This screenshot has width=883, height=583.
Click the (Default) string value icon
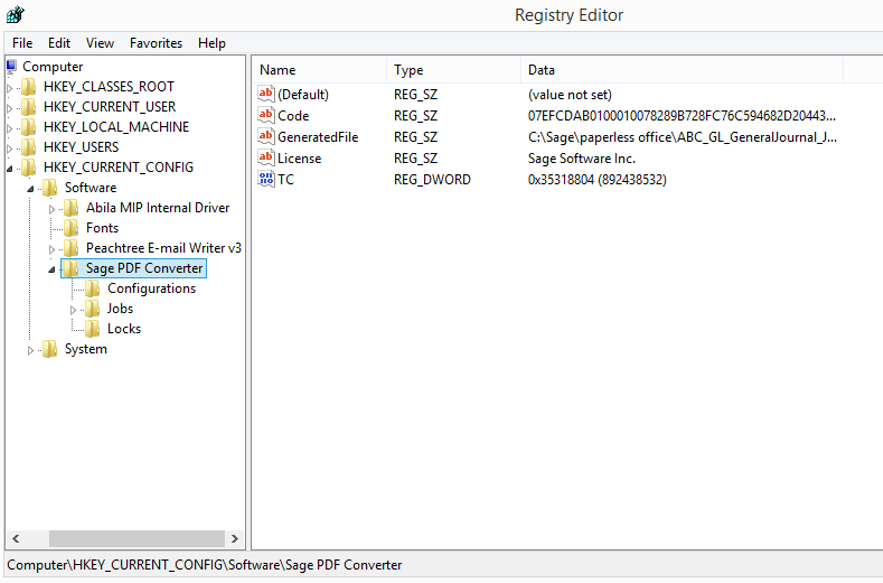[x=266, y=95]
